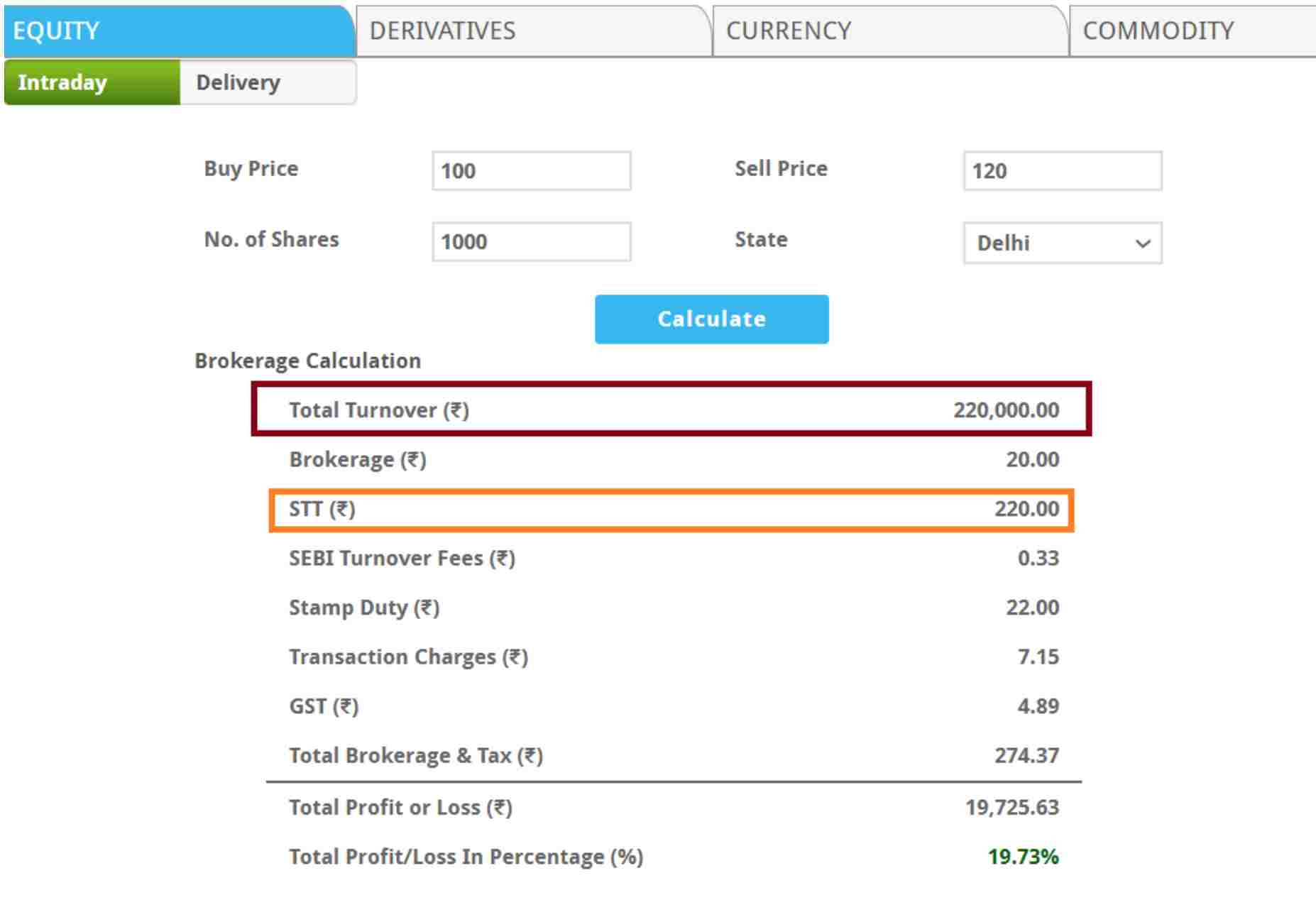Click the Brokerage value 20.00

tap(1032, 460)
